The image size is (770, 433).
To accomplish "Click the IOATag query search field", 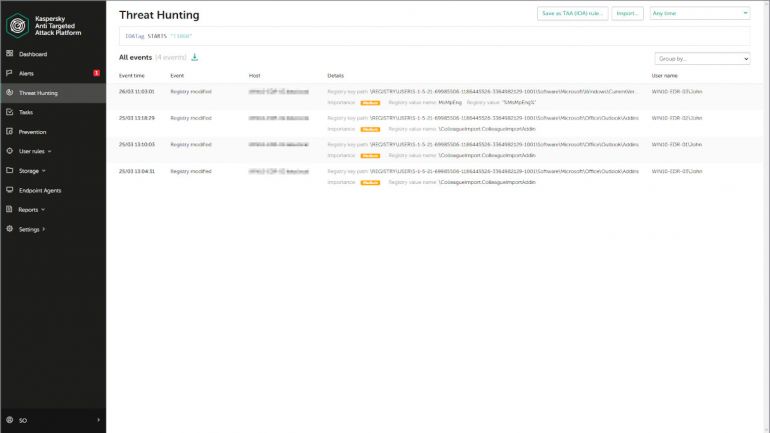I will tap(430, 36).
